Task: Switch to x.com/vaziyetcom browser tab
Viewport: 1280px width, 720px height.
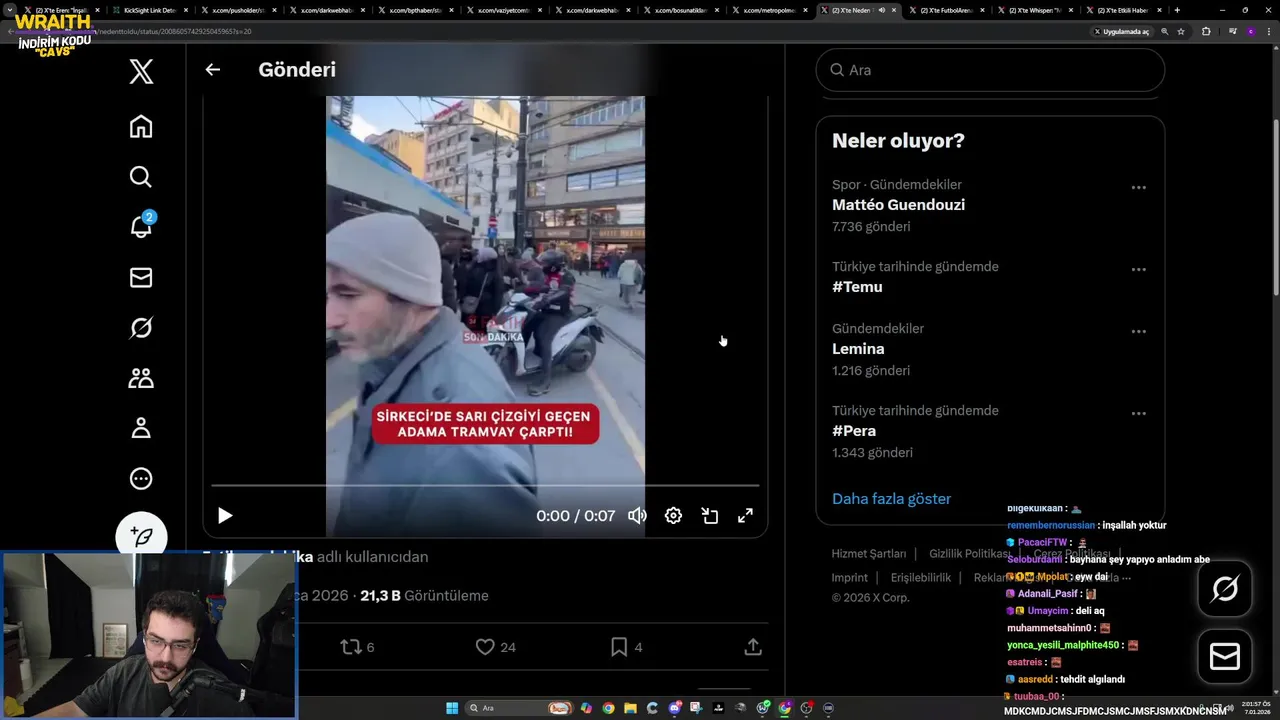Action: click(503, 10)
